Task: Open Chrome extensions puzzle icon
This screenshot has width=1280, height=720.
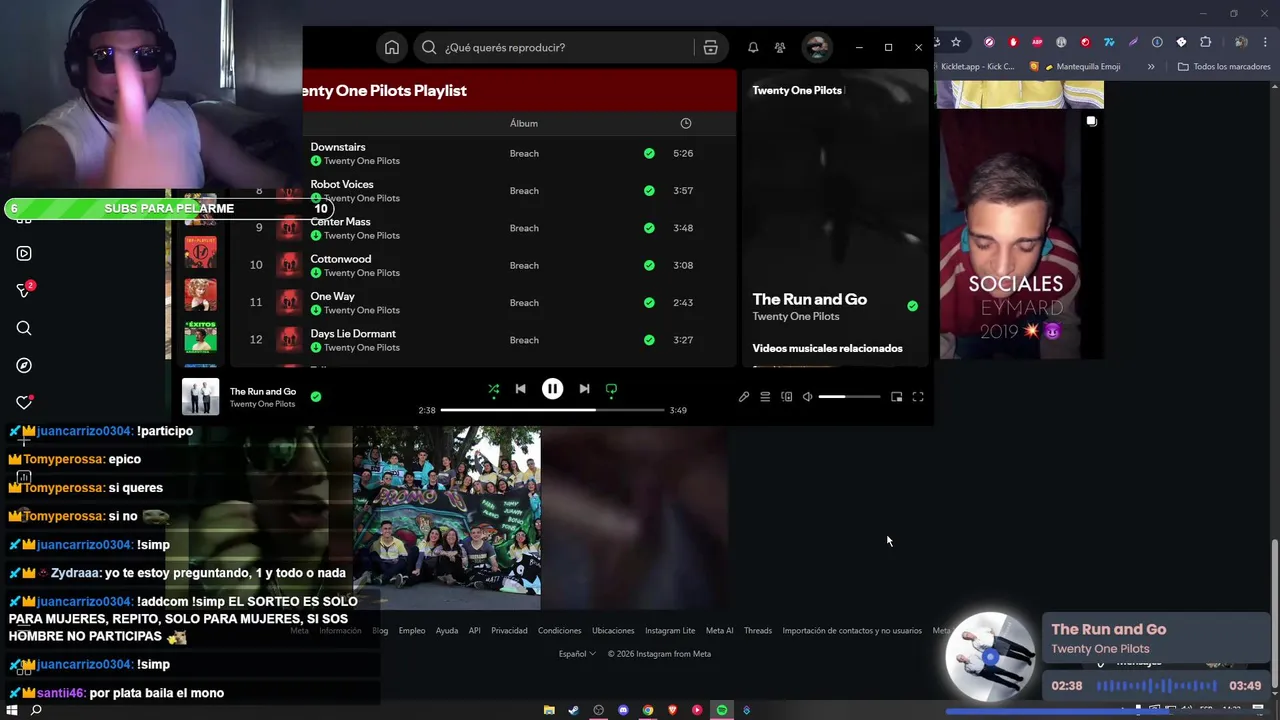Action: pyautogui.click(x=1205, y=42)
